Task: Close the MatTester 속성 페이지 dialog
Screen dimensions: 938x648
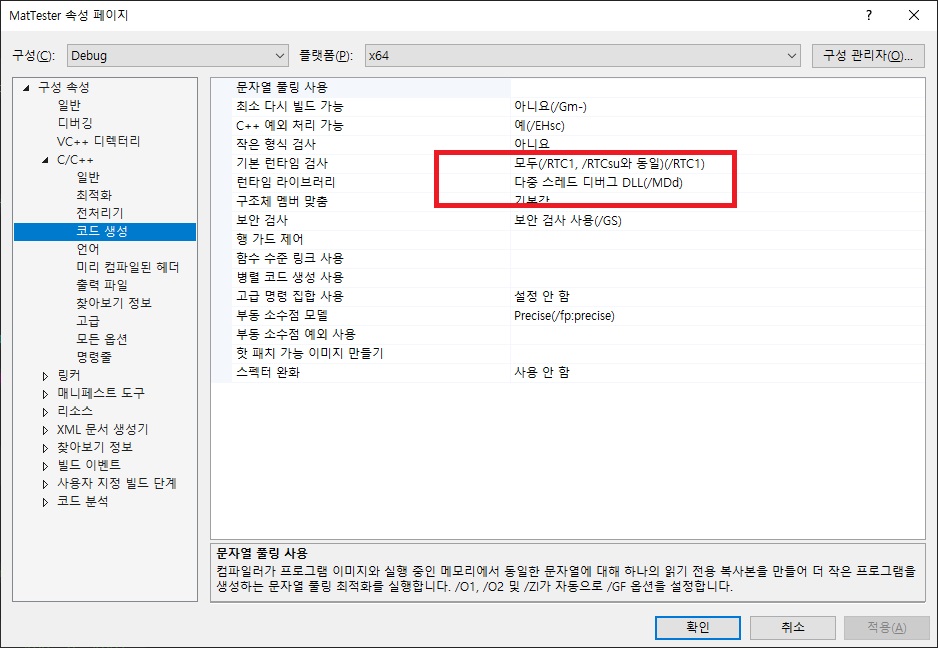Action: [x=914, y=15]
